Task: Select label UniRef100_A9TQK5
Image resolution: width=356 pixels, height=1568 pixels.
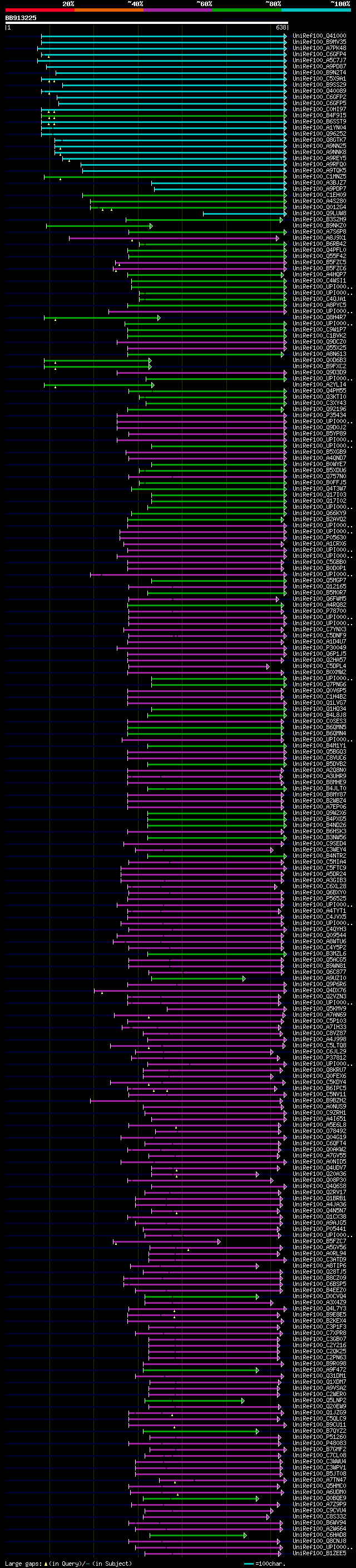Action: [319, 170]
